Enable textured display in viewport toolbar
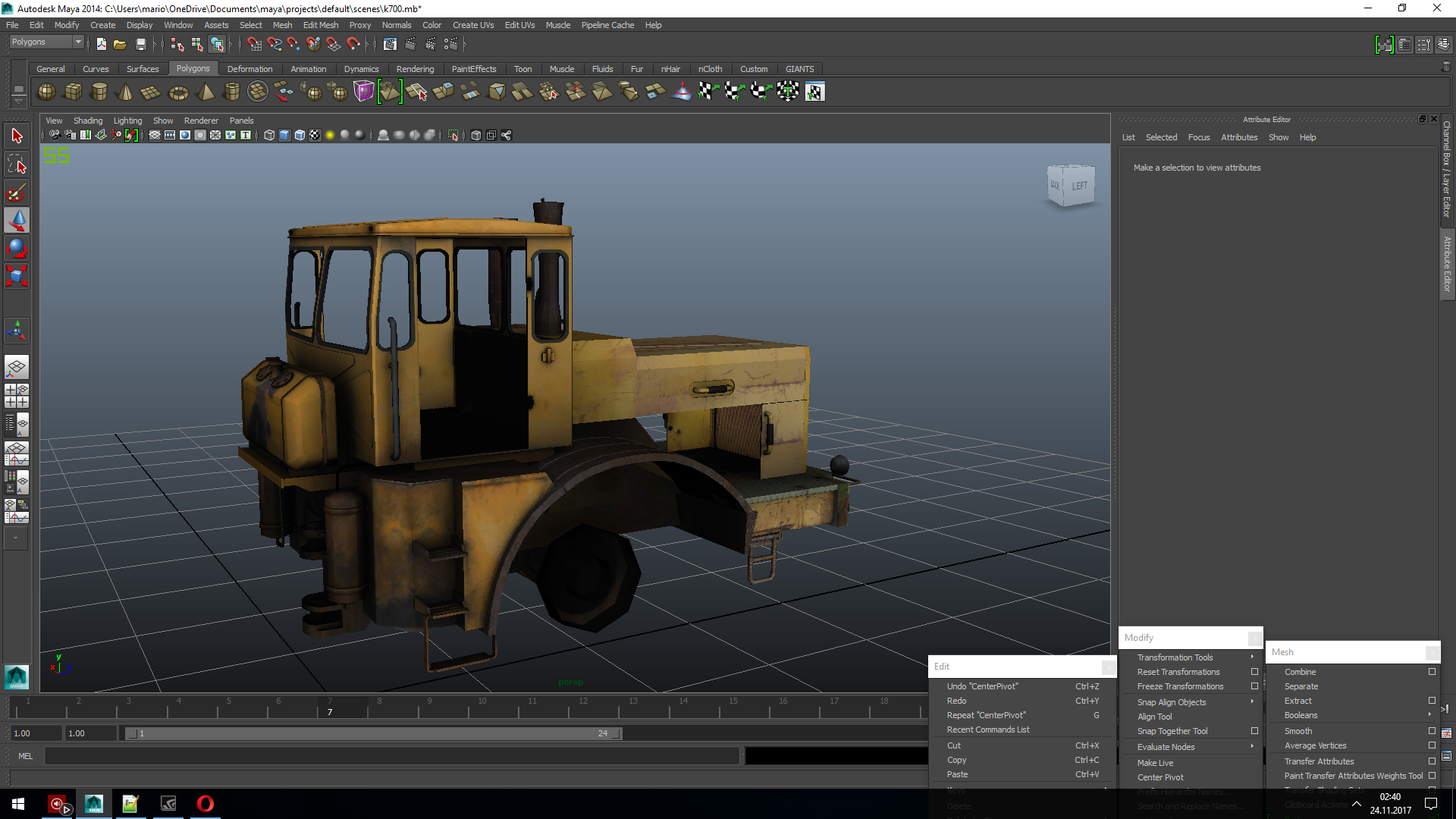This screenshot has width=1456, height=819. tap(315, 135)
